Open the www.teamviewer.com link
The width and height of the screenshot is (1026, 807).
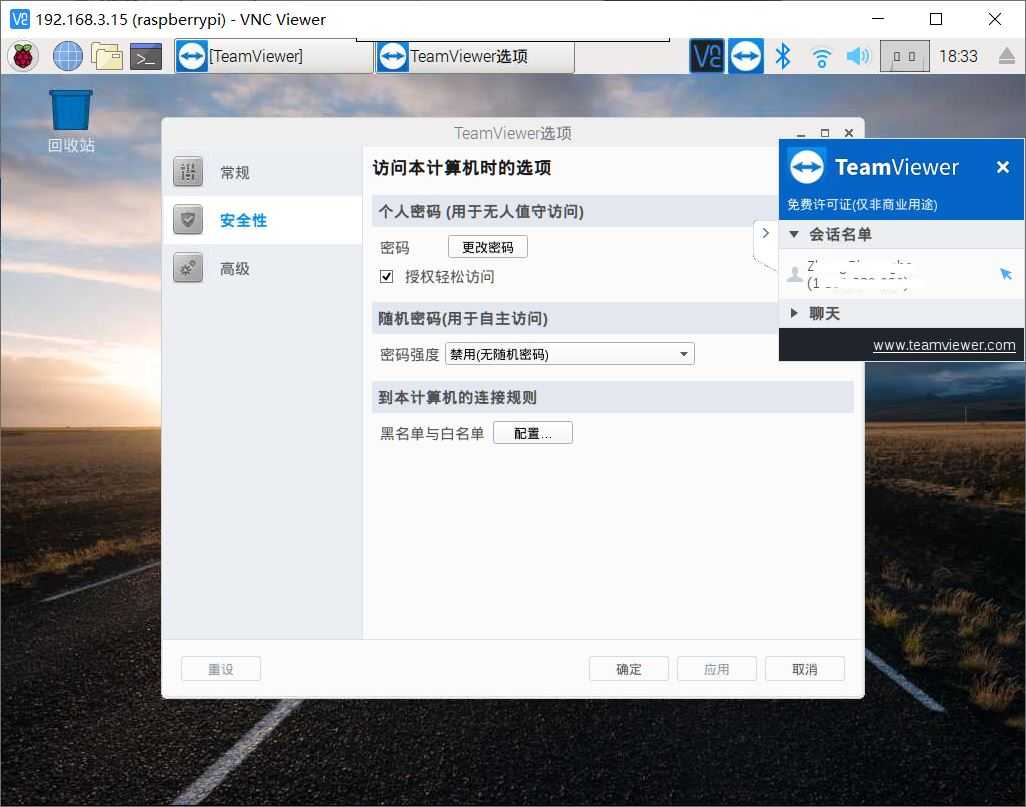(944, 345)
